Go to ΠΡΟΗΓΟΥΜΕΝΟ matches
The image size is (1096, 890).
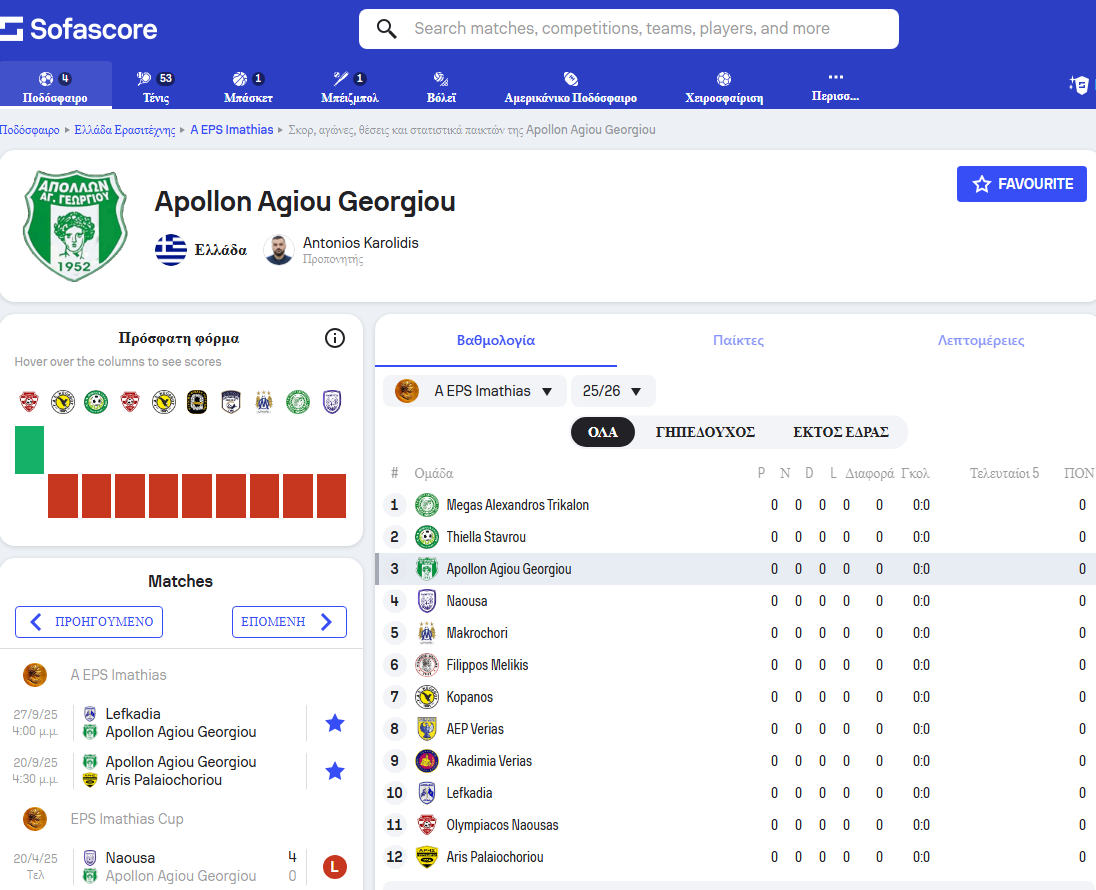(x=89, y=622)
